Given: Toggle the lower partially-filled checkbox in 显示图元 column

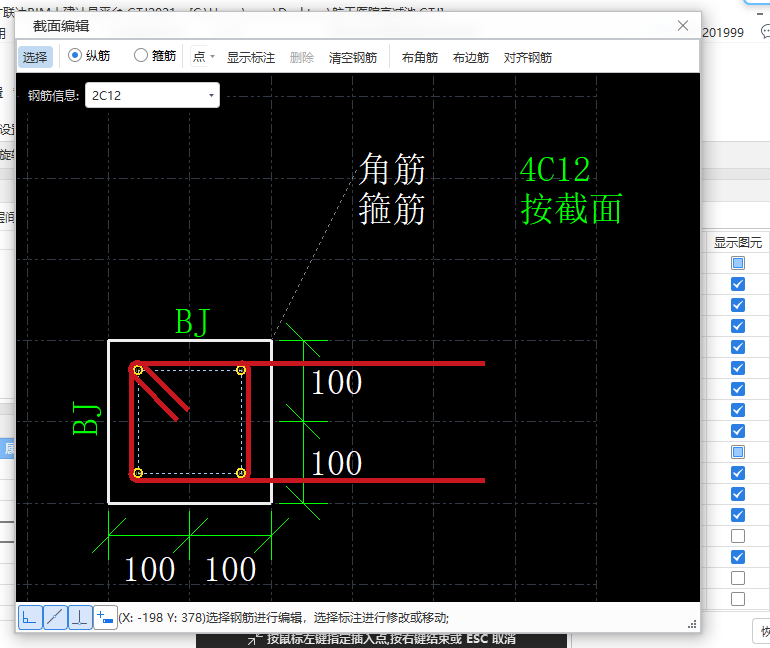Looking at the screenshot, I should coord(738,452).
